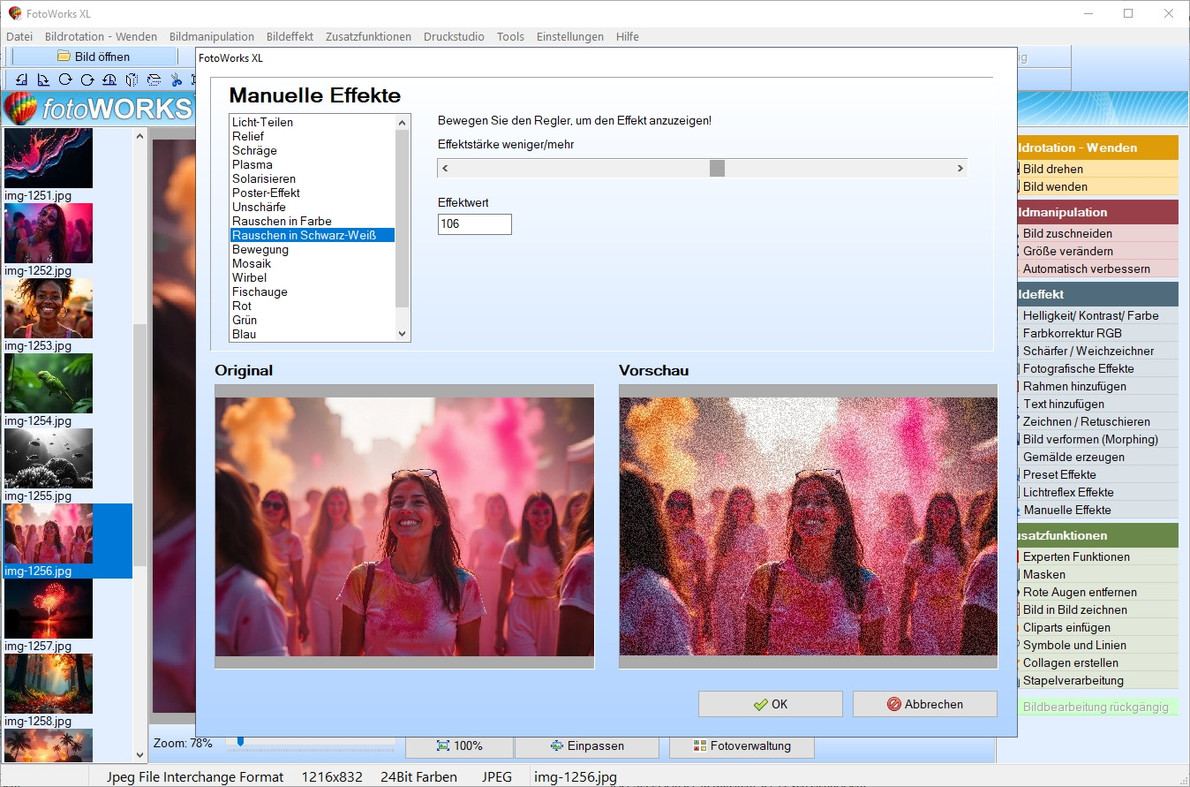Click the clockwise circular arrow toolbar icon
The width and height of the screenshot is (1190, 787).
(x=65, y=80)
